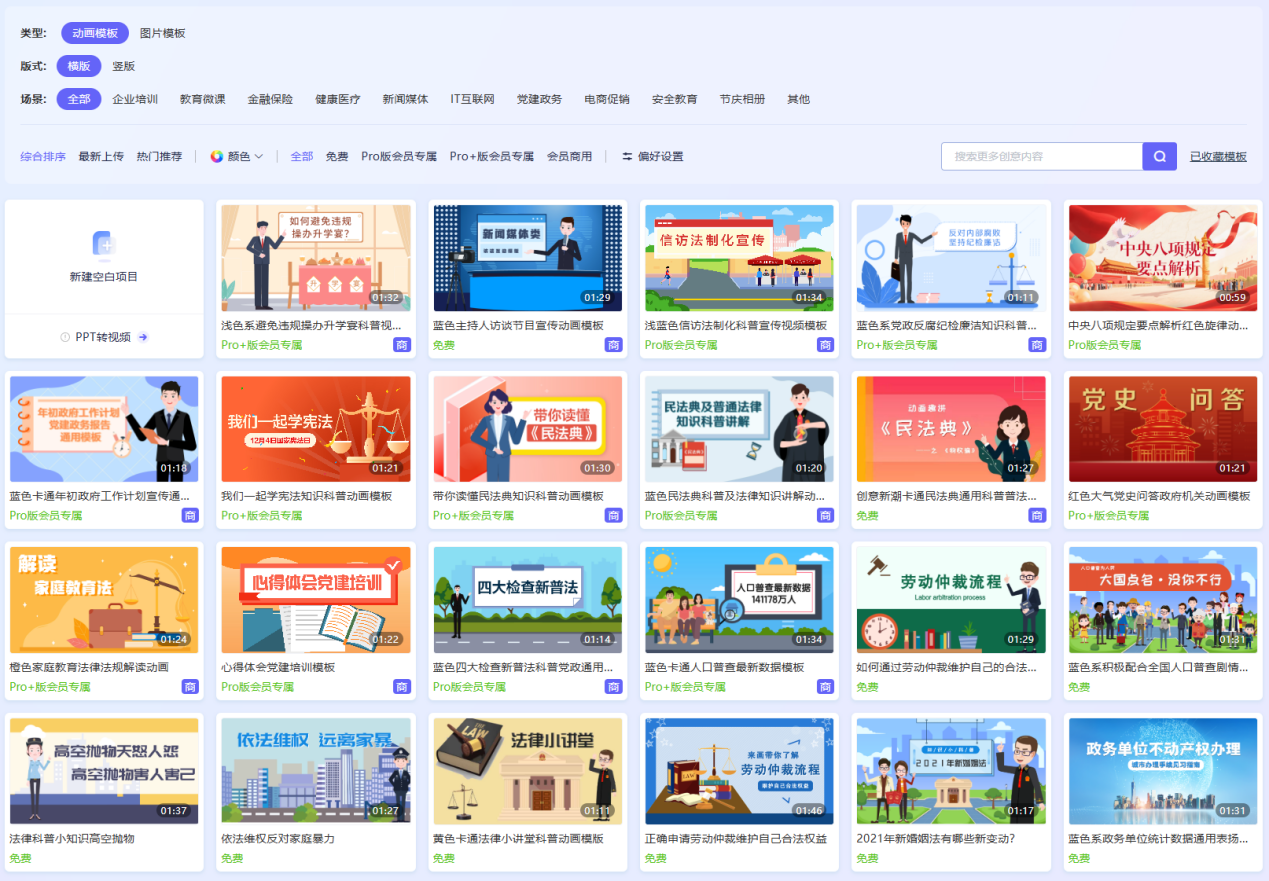Switch to the 健康医疗 scene tab

(x=337, y=99)
